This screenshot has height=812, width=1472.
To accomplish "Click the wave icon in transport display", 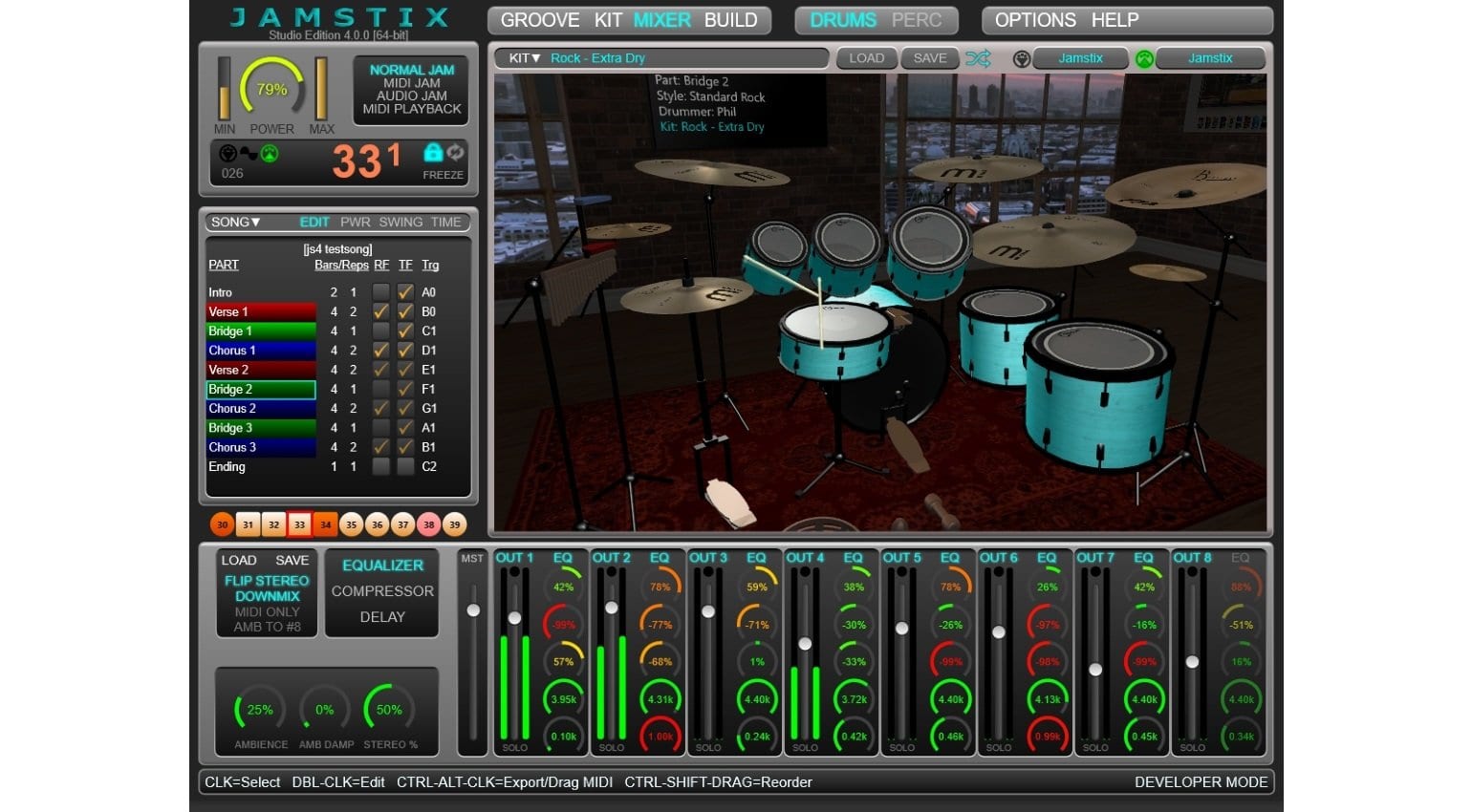I will tap(249, 153).
